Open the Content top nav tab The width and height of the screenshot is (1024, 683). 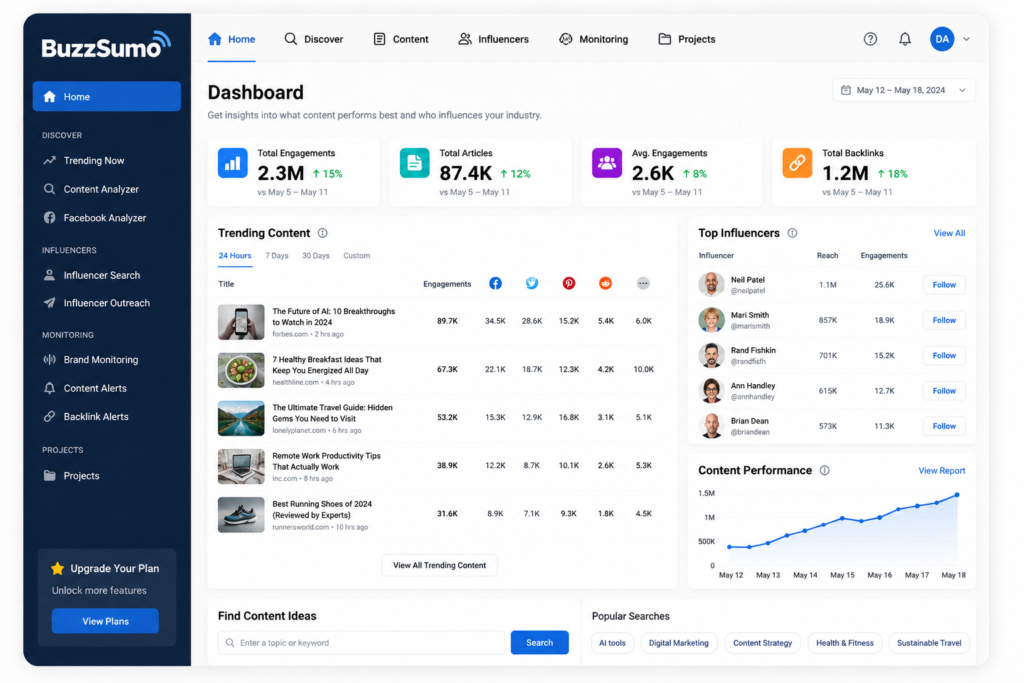(x=401, y=39)
